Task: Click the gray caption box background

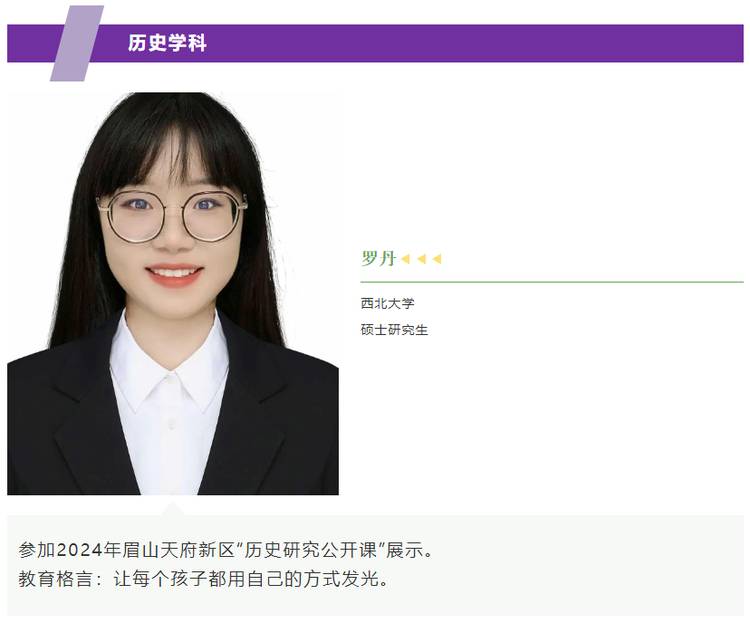Action: pos(375,566)
